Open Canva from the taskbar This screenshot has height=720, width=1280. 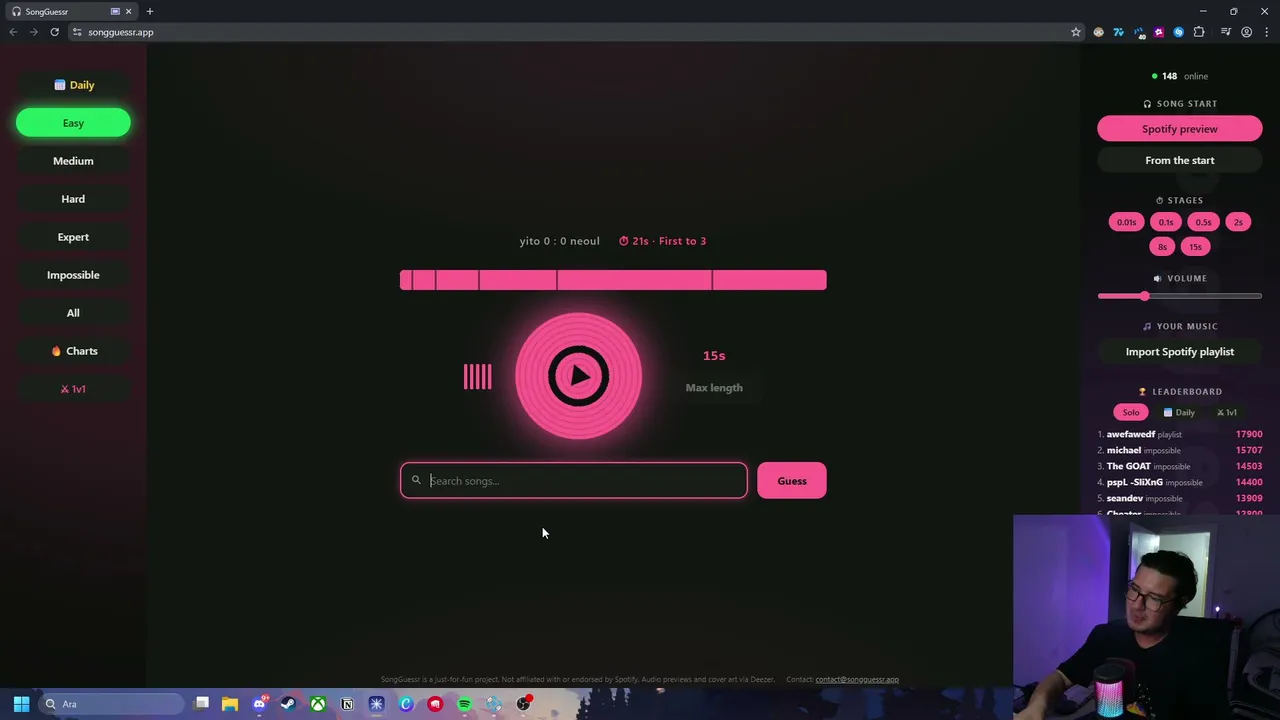point(406,704)
